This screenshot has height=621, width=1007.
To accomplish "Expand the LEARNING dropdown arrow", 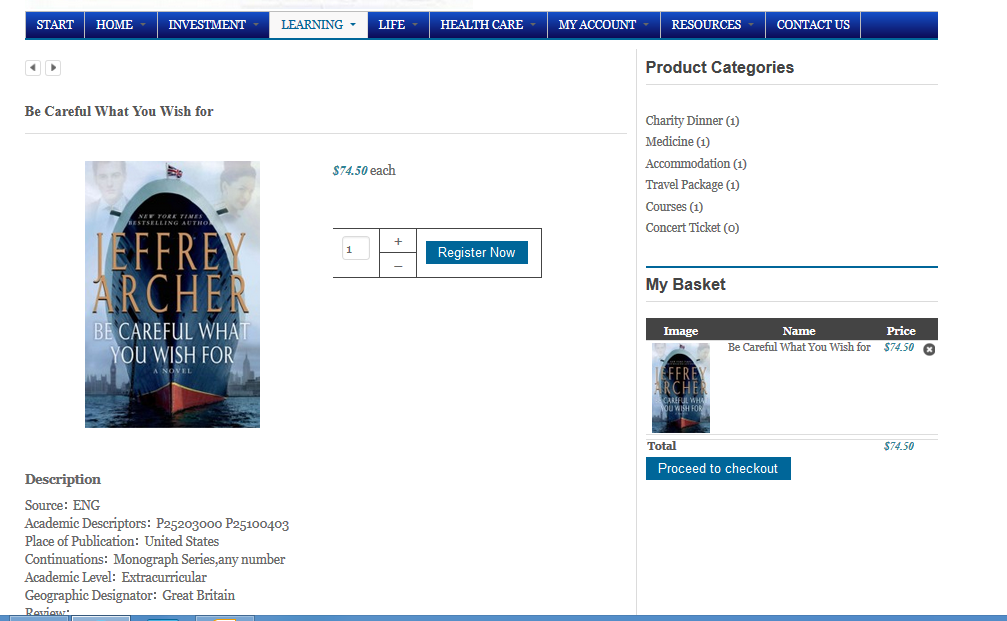I will tap(353, 25).
